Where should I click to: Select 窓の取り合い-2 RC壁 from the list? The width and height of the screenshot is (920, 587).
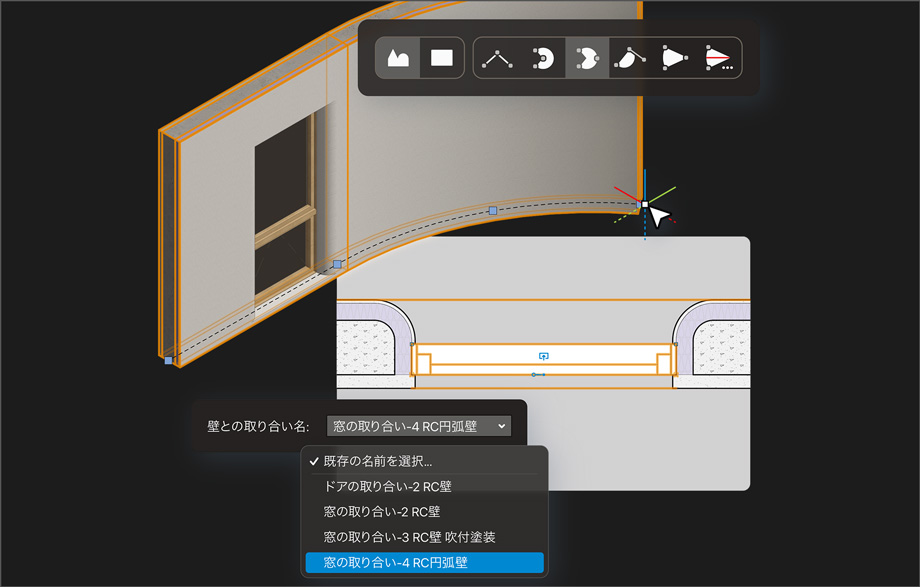coord(424,512)
